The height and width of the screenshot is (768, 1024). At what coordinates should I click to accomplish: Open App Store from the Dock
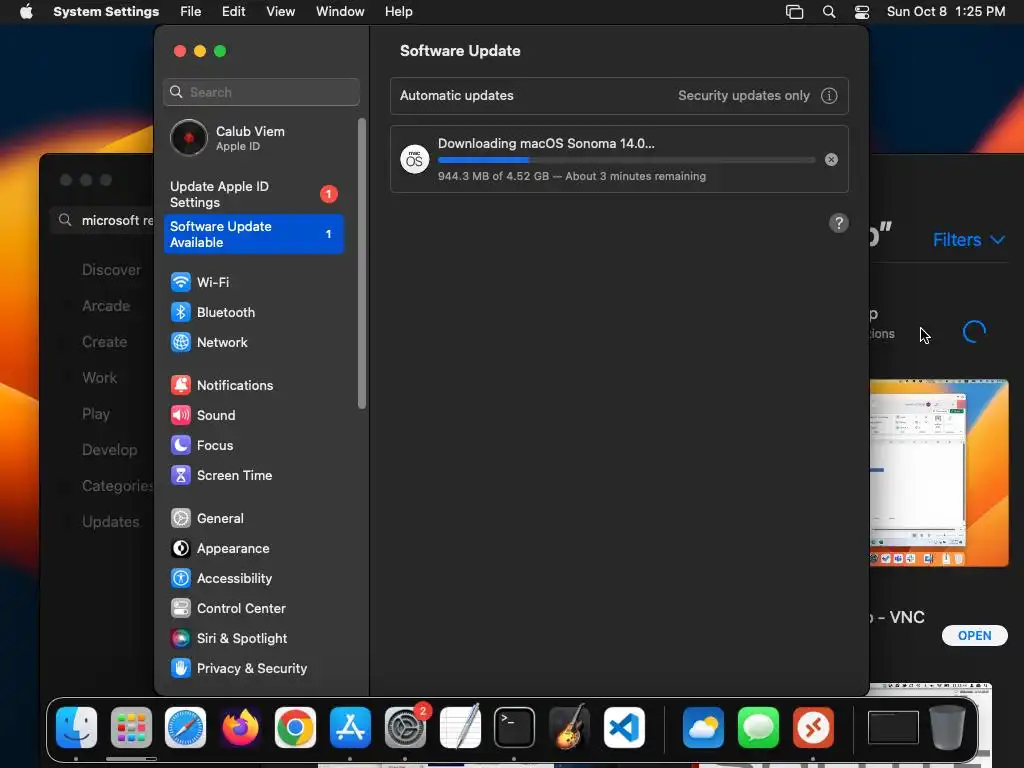[x=350, y=727]
